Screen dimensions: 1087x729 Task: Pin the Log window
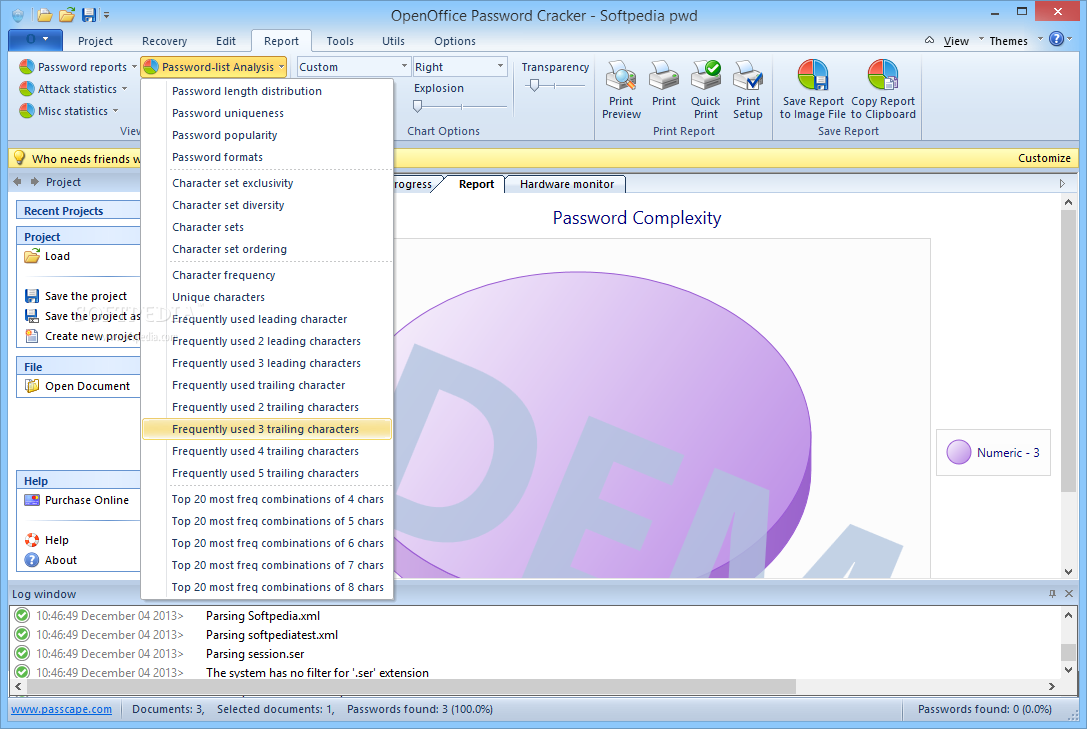(1052, 594)
